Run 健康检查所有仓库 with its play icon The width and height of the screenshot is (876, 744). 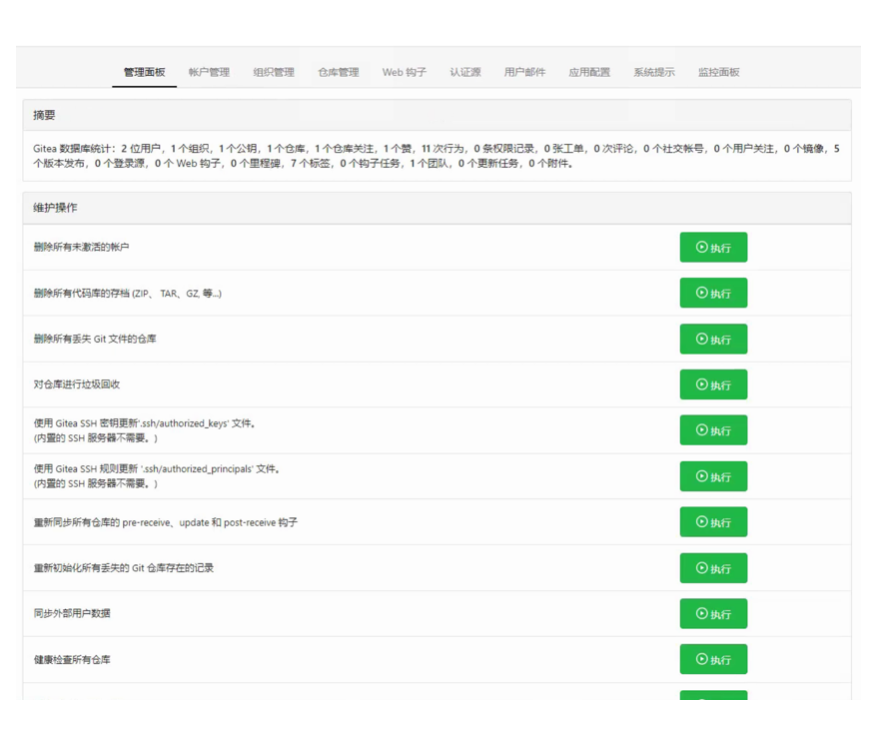pyautogui.click(x=702, y=659)
